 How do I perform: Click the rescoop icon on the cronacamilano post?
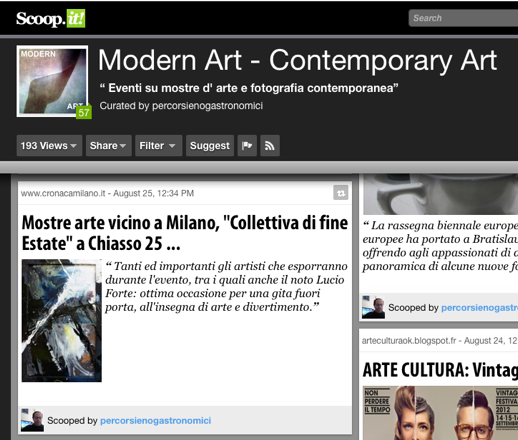[x=341, y=193]
